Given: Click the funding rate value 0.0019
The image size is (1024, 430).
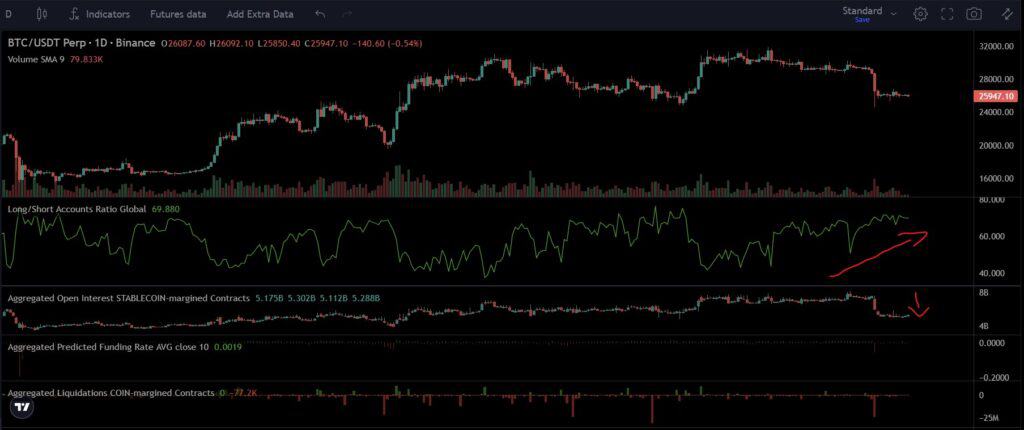Looking at the screenshot, I should coord(227,347).
